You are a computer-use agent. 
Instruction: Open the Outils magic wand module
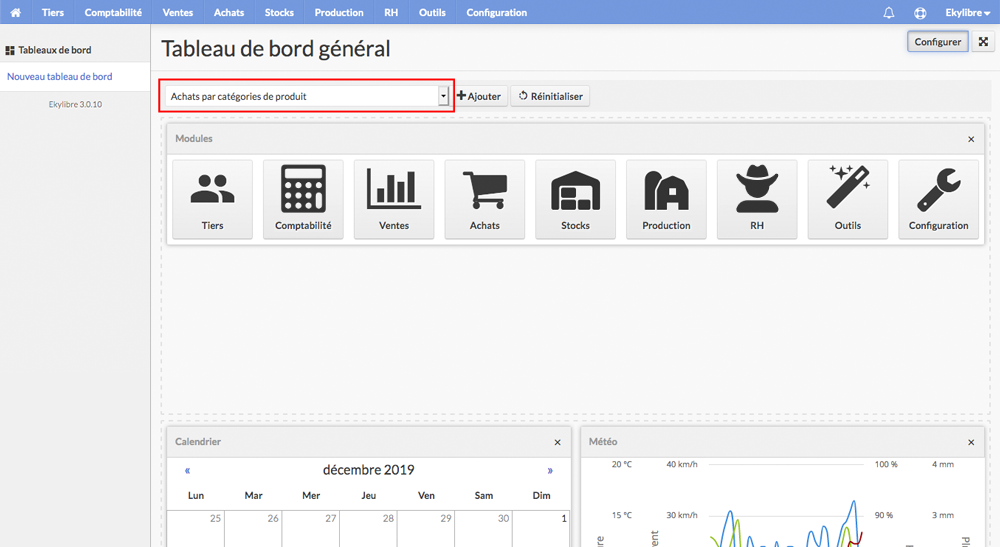[848, 200]
